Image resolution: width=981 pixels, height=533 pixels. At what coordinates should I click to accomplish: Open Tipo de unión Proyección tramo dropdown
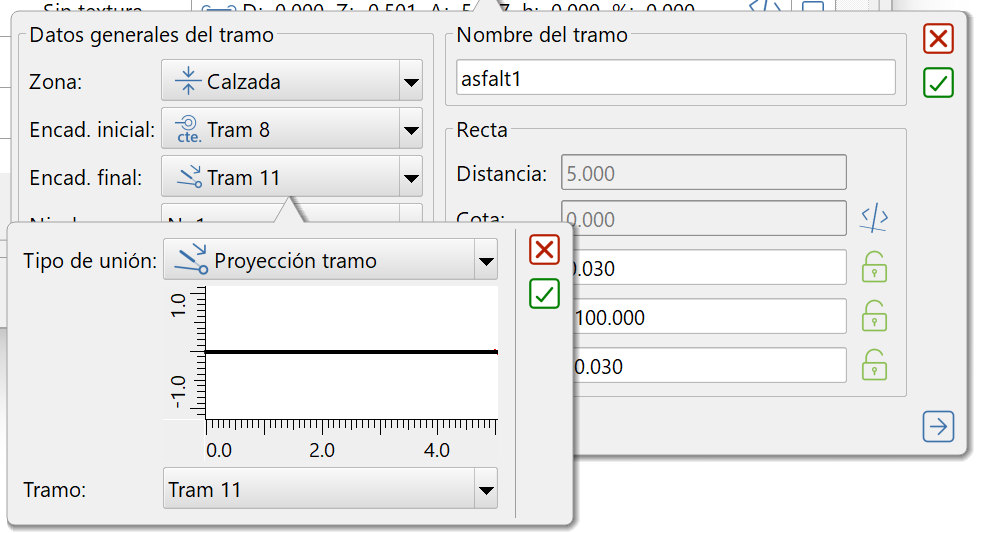[x=485, y=262]
